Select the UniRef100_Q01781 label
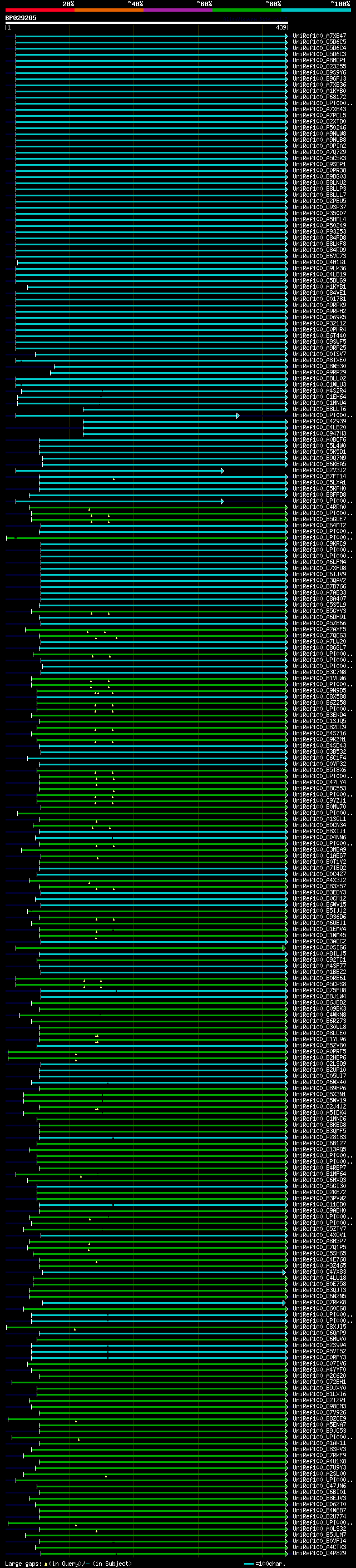The height and width of the screenshot is (1568, 356). point(319,299)
